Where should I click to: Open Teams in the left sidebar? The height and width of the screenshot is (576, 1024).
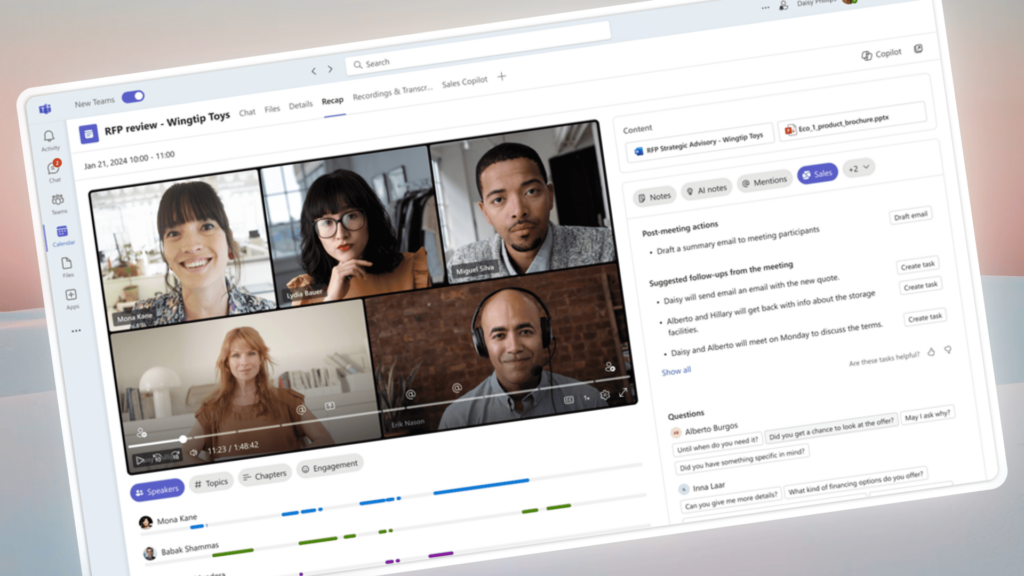click(x=58, y=203)
